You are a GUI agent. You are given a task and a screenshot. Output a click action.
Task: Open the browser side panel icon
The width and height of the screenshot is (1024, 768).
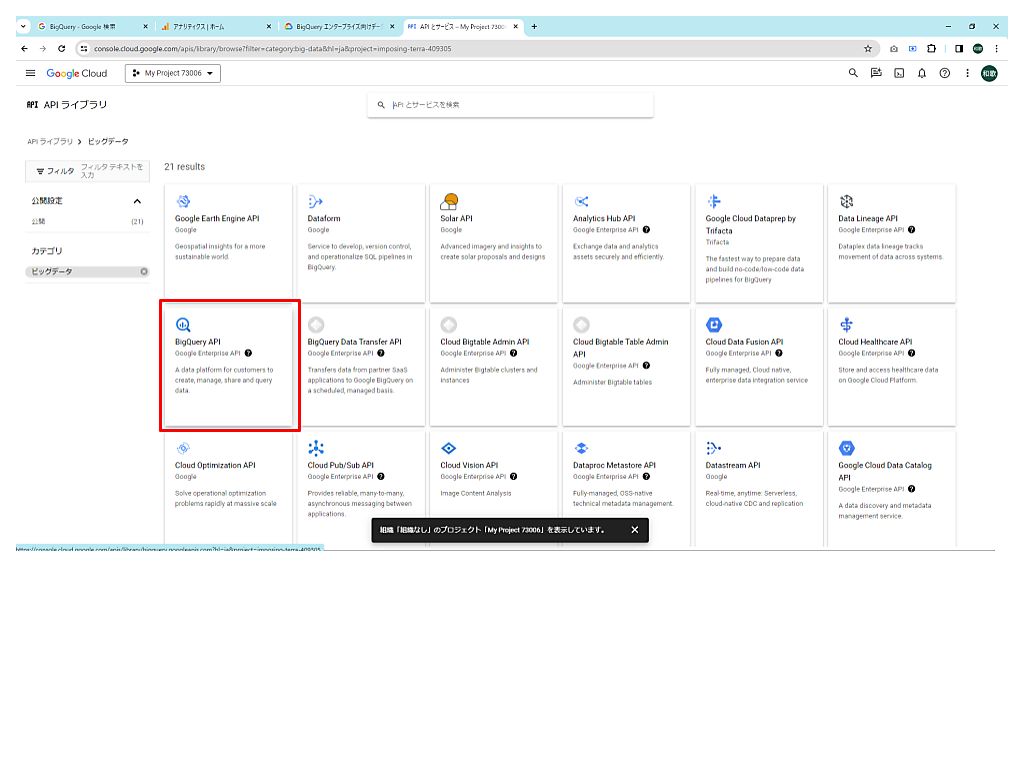pyautogui.click(x=959, y=48)
